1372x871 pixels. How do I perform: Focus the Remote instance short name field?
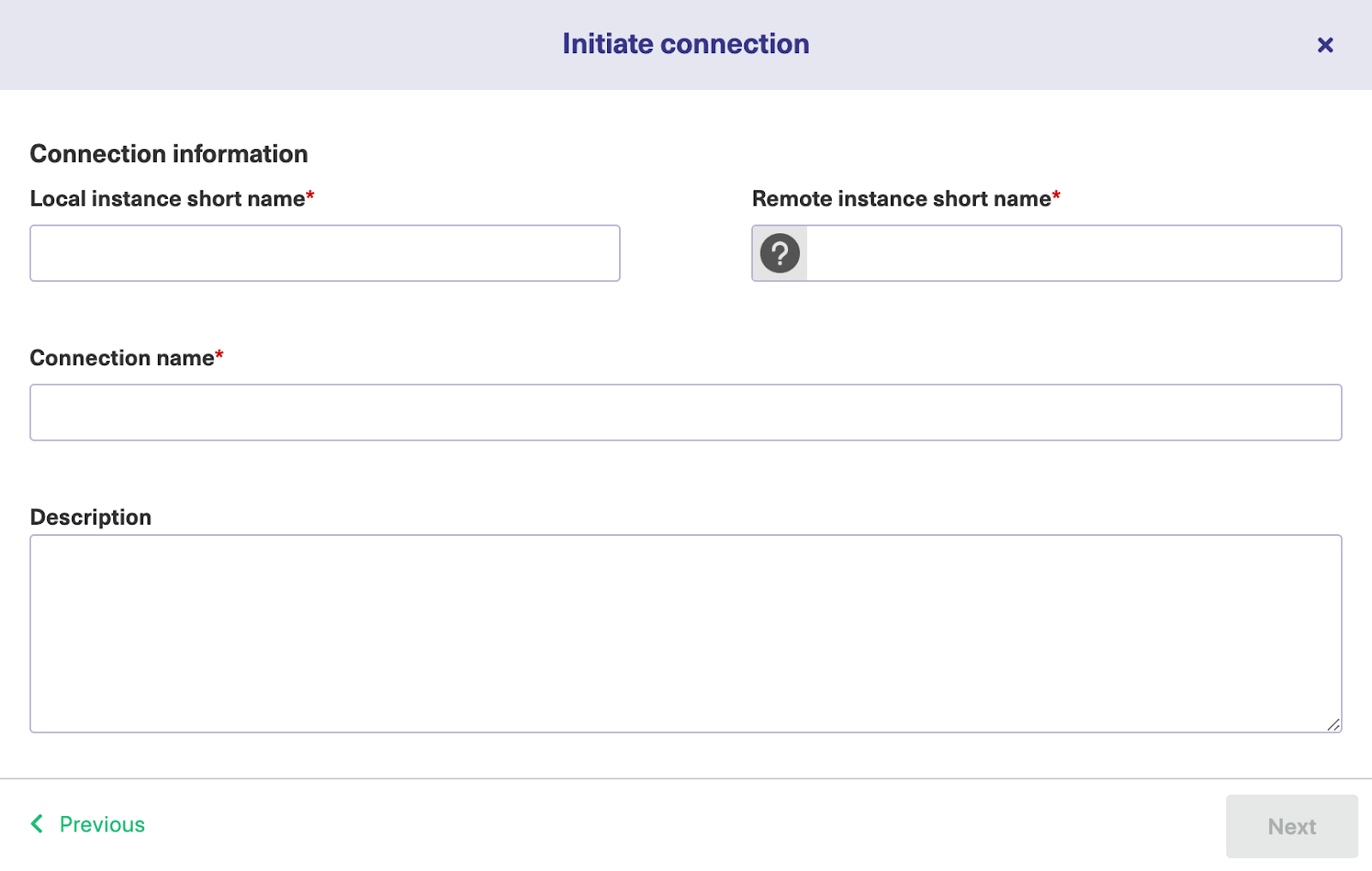click(1072, 254)
